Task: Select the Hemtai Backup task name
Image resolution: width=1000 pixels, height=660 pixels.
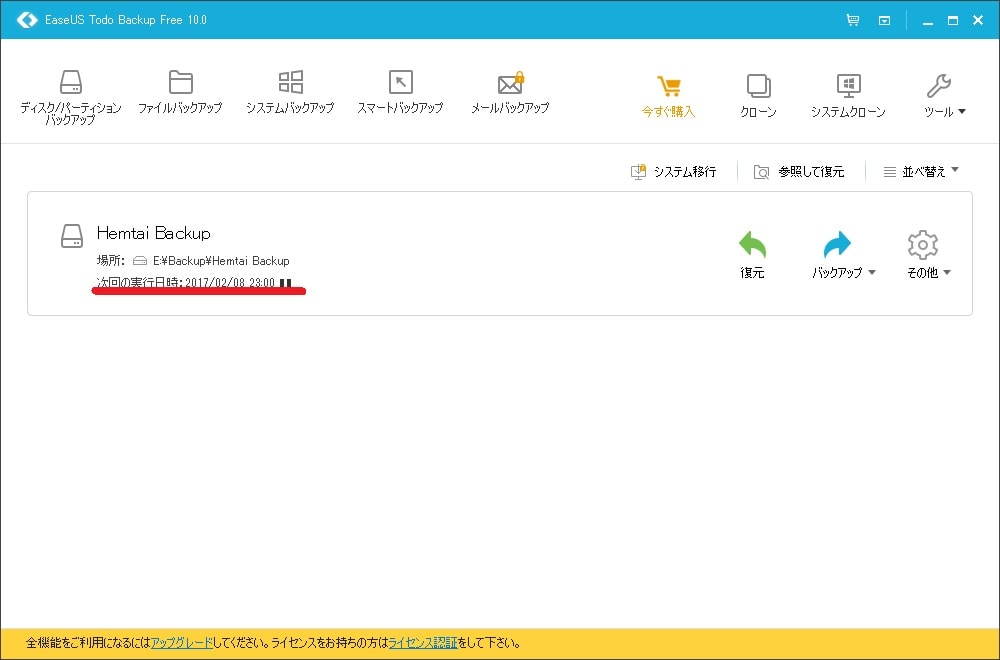Action: (x=154, y=233)
